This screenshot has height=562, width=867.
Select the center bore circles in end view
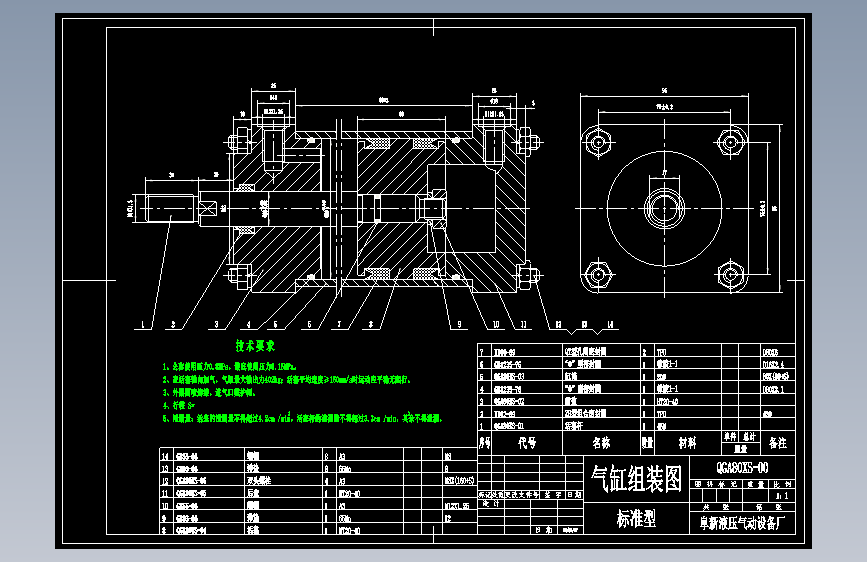point(665,209)
